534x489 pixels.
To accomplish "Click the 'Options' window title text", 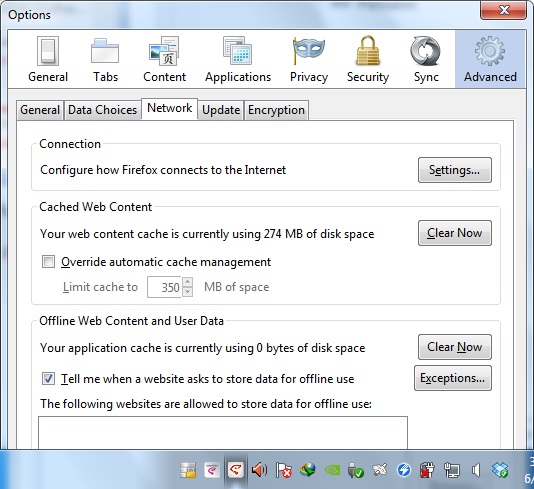I will click(x=29, y=15).
